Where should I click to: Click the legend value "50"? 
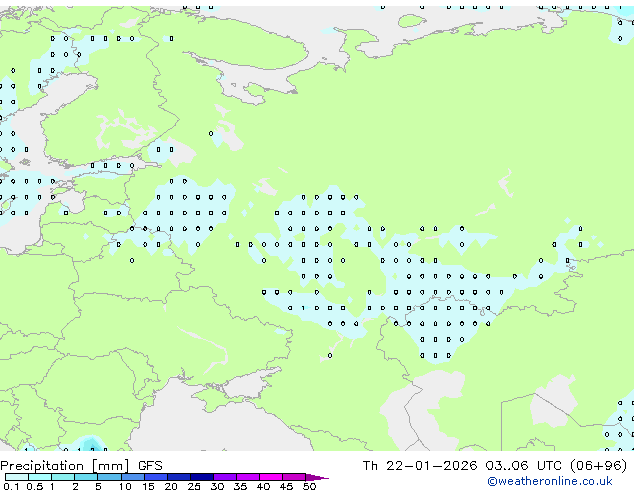(x=310, y=486)
